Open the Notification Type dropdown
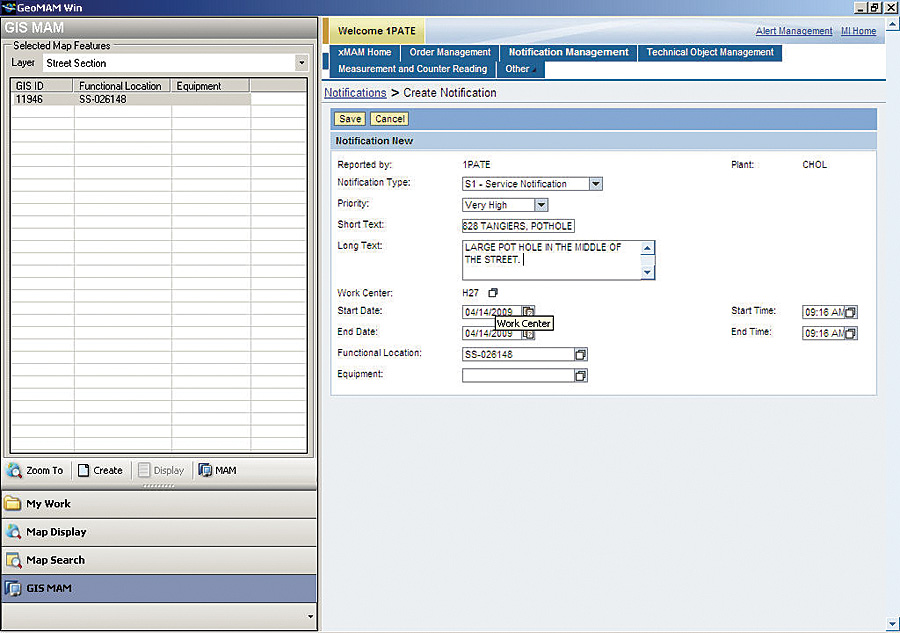This screenshot has width=900, height=633. click(x=595, y=183)
